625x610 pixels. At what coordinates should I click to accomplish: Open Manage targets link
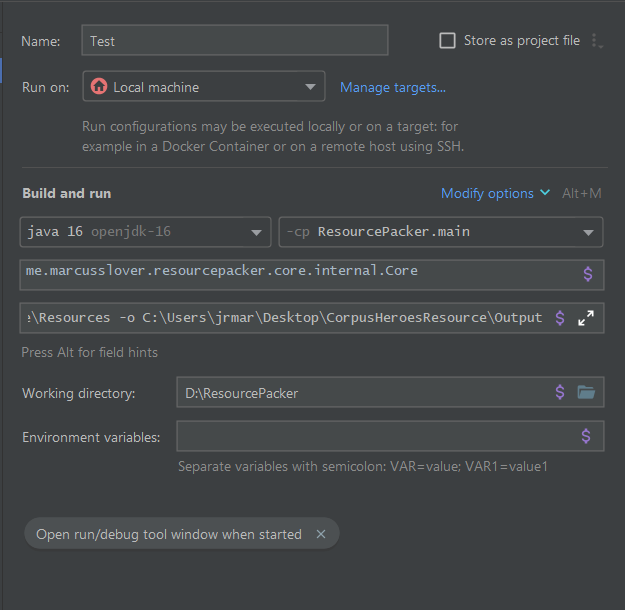[393, 87]
